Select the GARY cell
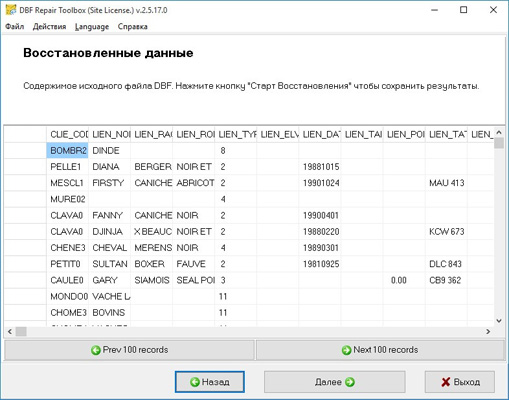 pos(110,280)
